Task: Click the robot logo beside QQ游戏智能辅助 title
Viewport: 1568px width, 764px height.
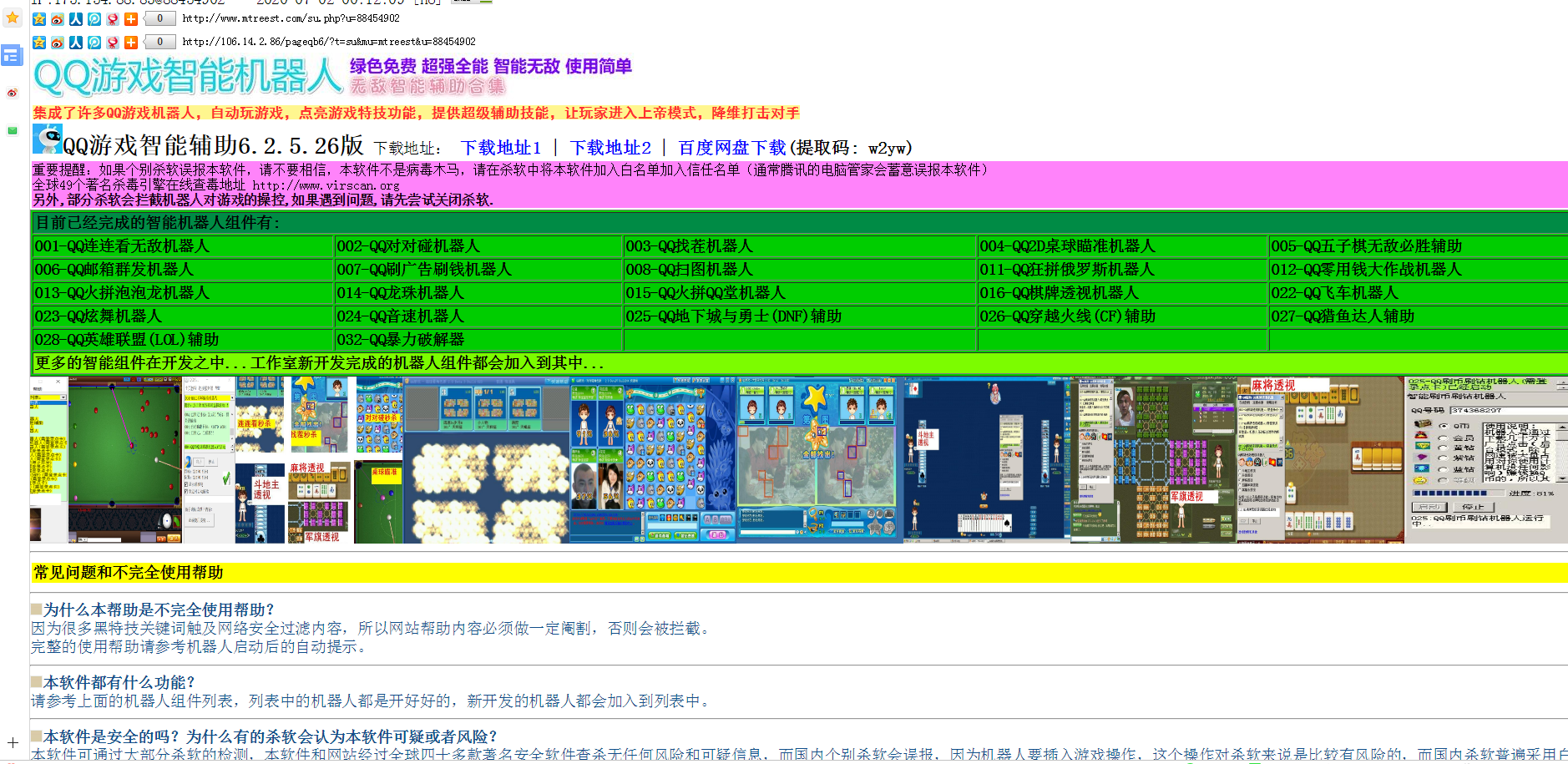Action: tap(48, 139)
